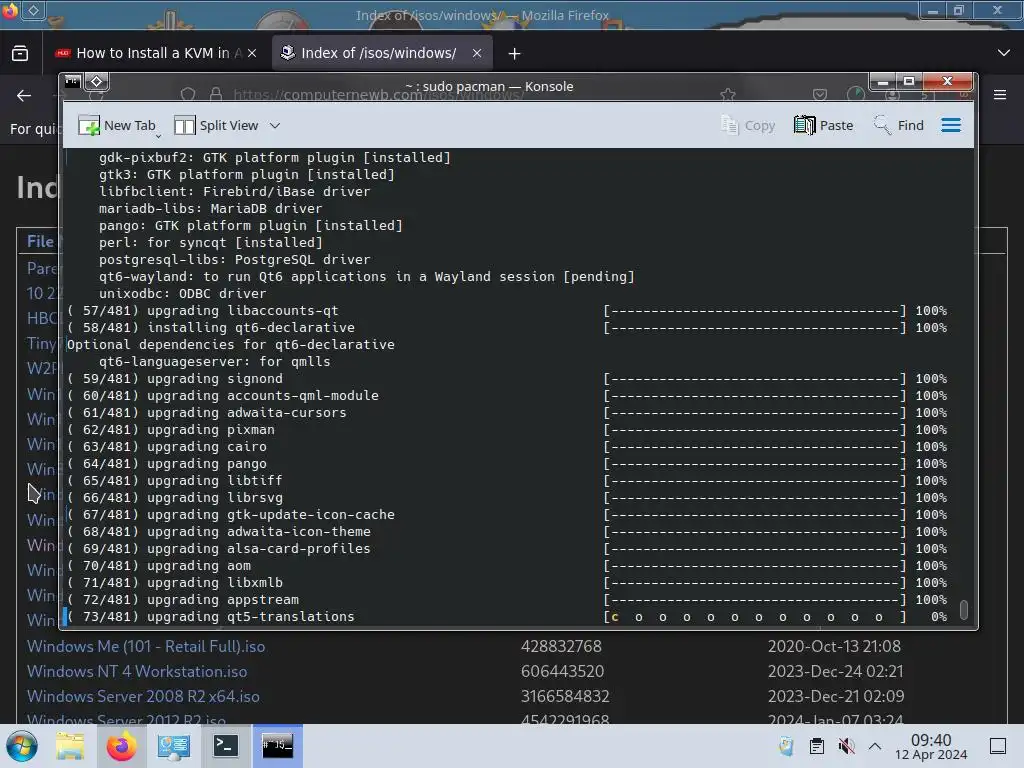1024x768 pixels.
Task: Click the 'mariadb-libs: MariaDB driver' line
Action: pyautogui.click(x=210, y=208)
